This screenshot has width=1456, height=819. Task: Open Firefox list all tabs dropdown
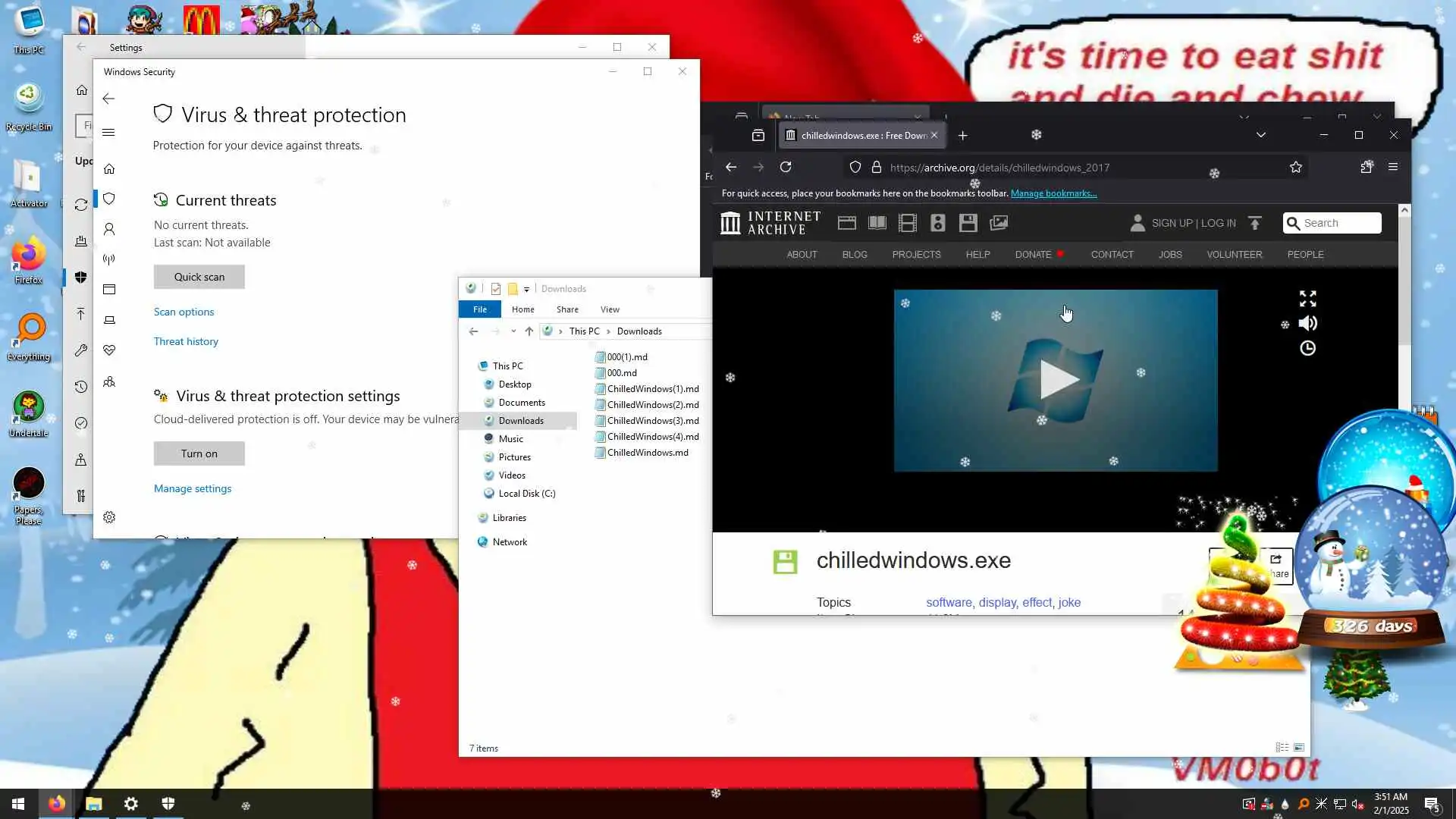tap(1260, 135)
